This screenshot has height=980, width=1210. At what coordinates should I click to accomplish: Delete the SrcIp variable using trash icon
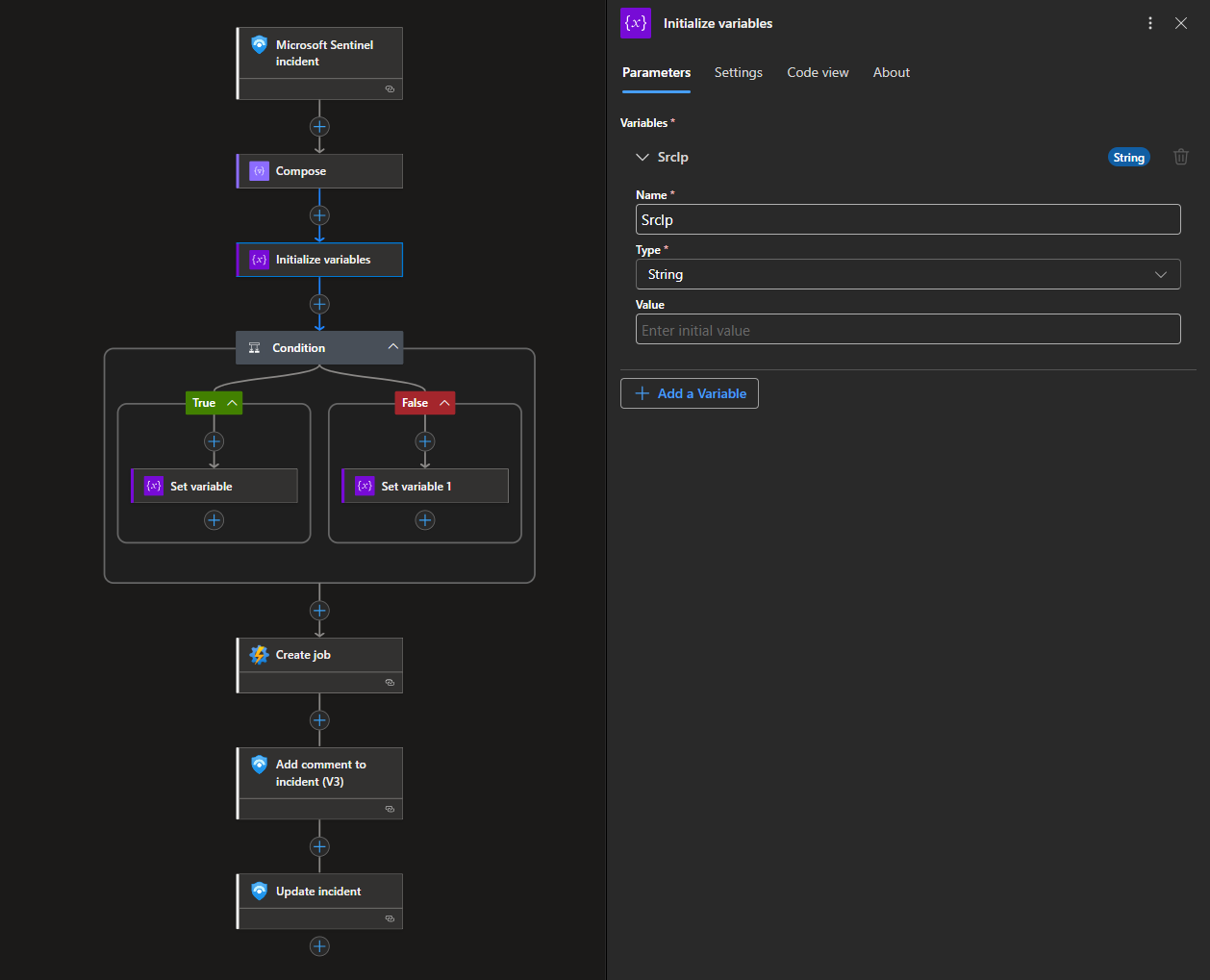point(1180,157)
